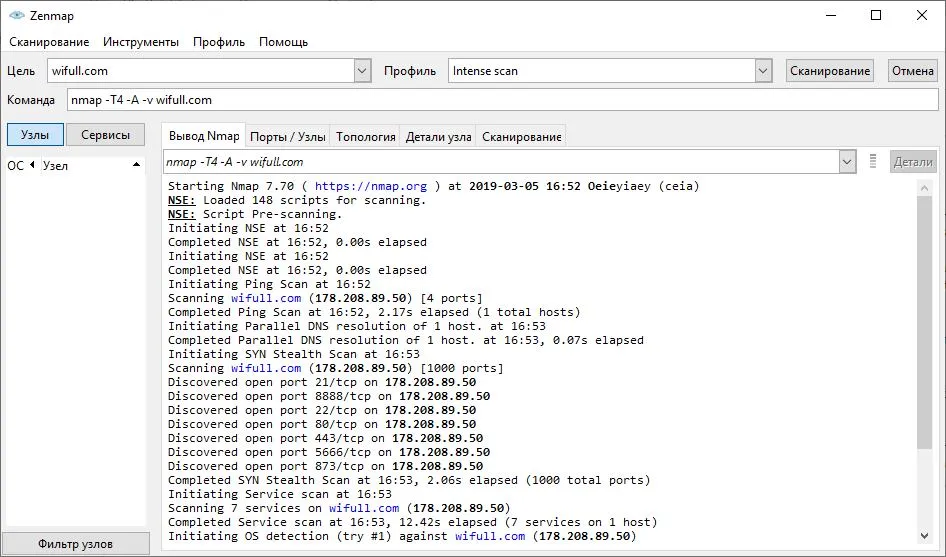Expand the Цель target dropdown
Screen dimensions: 946x557
(362, 71)
